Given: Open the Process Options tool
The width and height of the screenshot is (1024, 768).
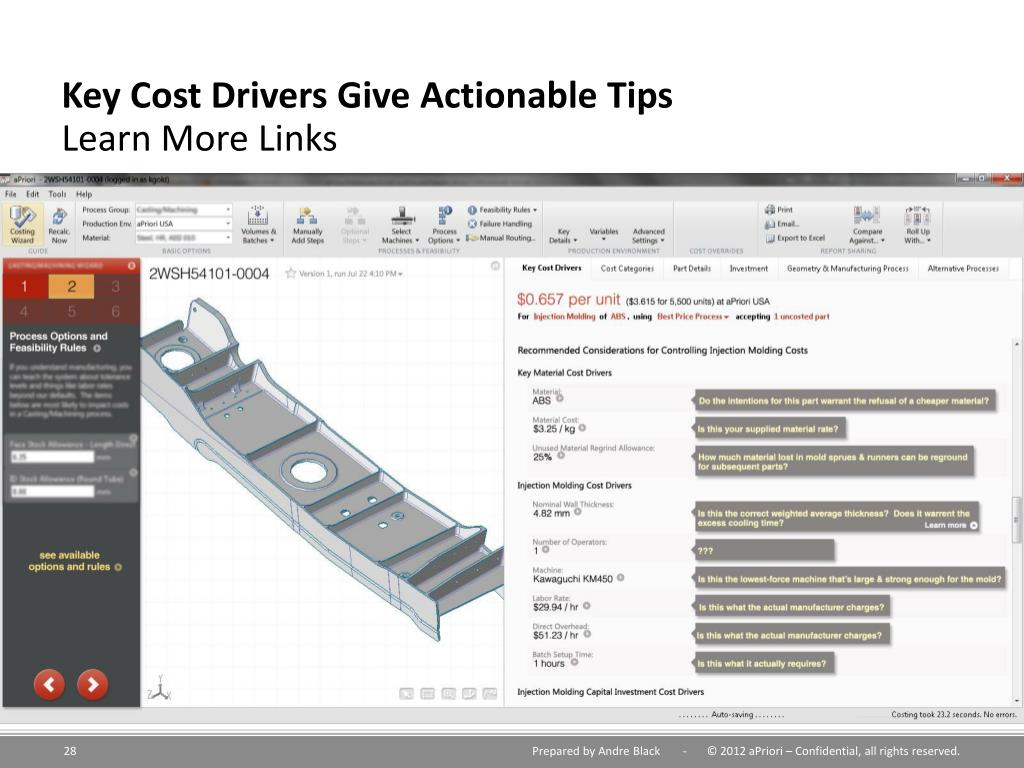Looking at the screenshot, I should (444, 225).
